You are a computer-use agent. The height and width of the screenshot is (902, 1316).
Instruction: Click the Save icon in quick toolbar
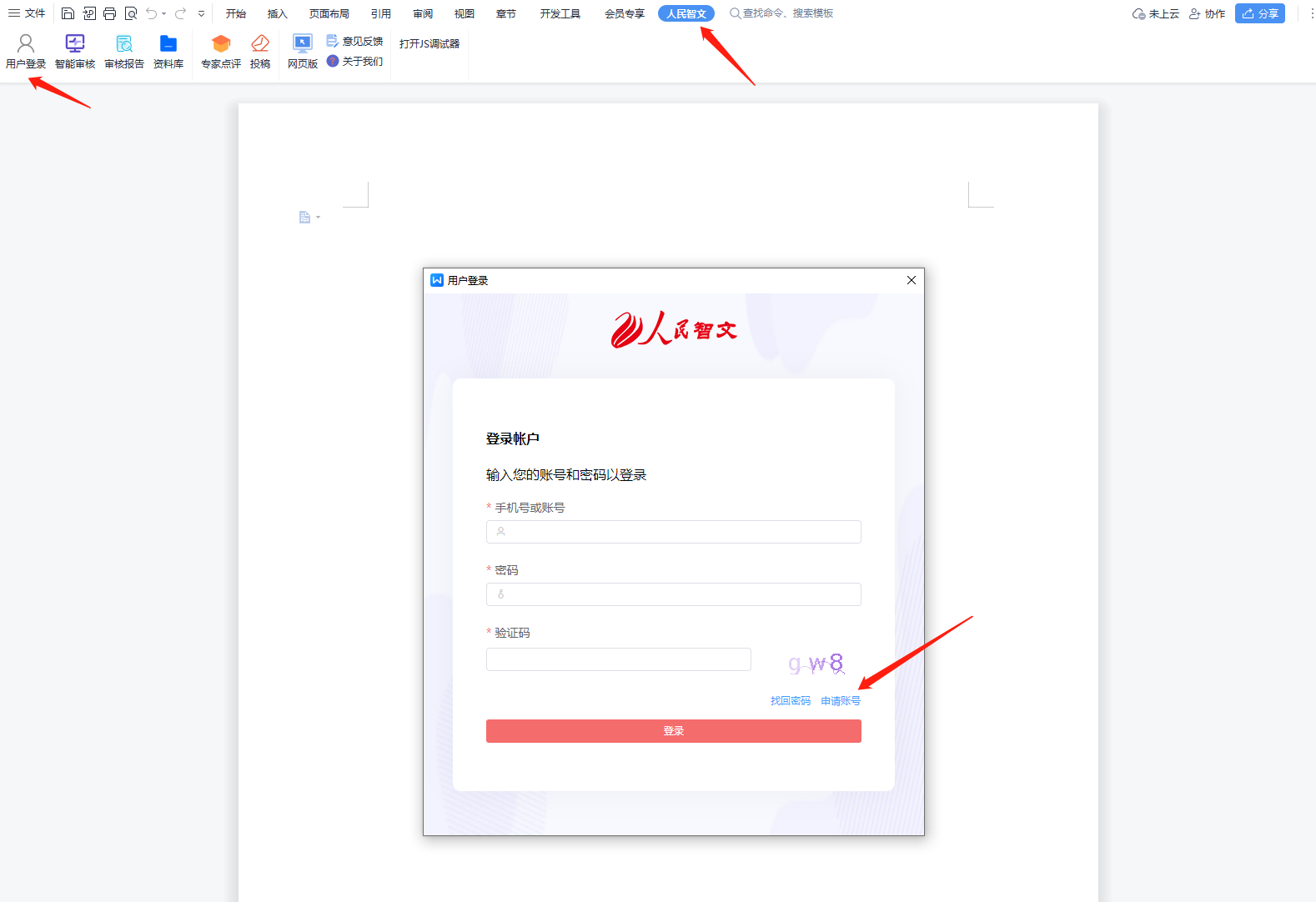pyautogui.click(x=68, y=13)
